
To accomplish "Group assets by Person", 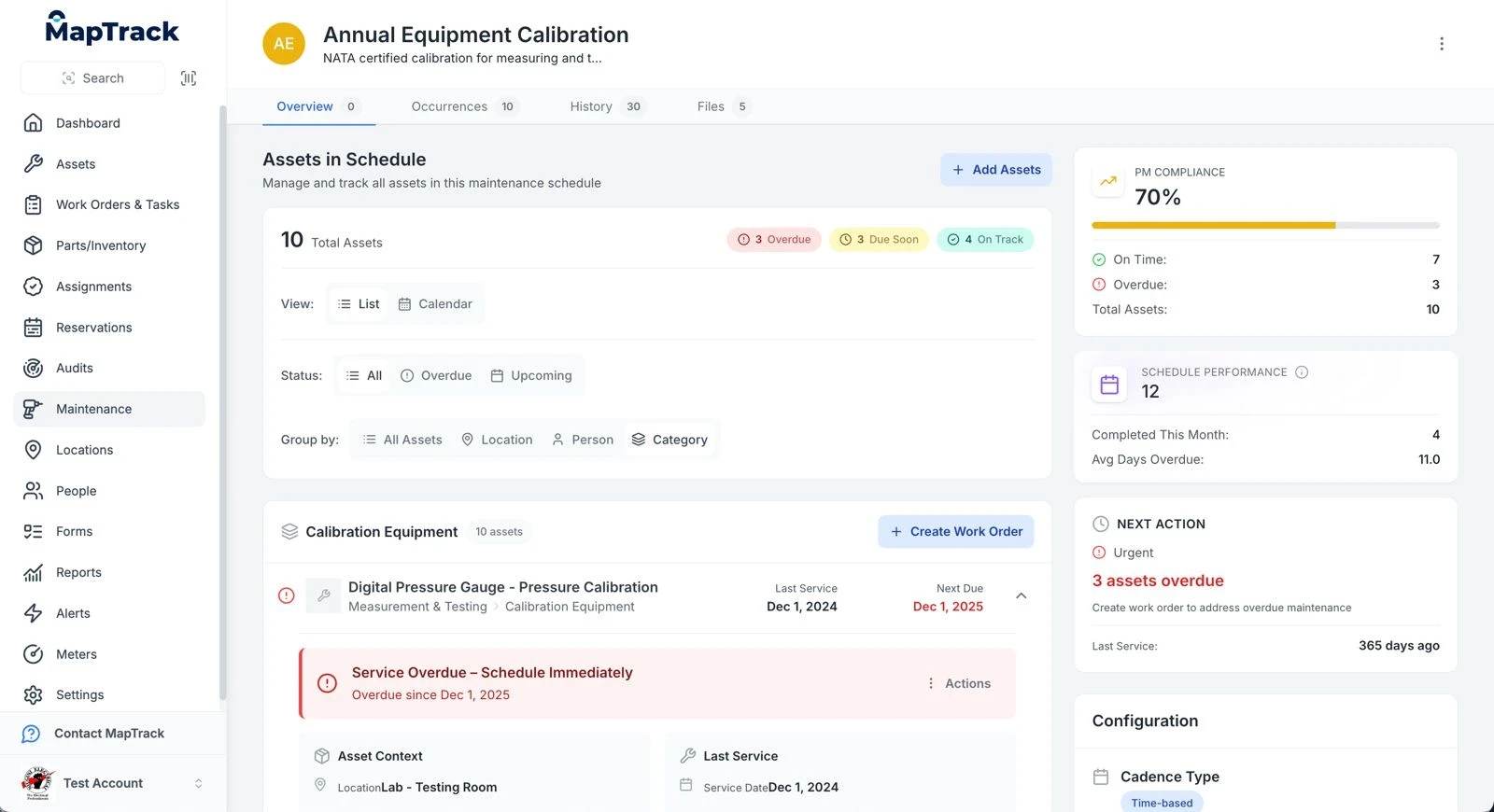I will (x=583, y=440).
